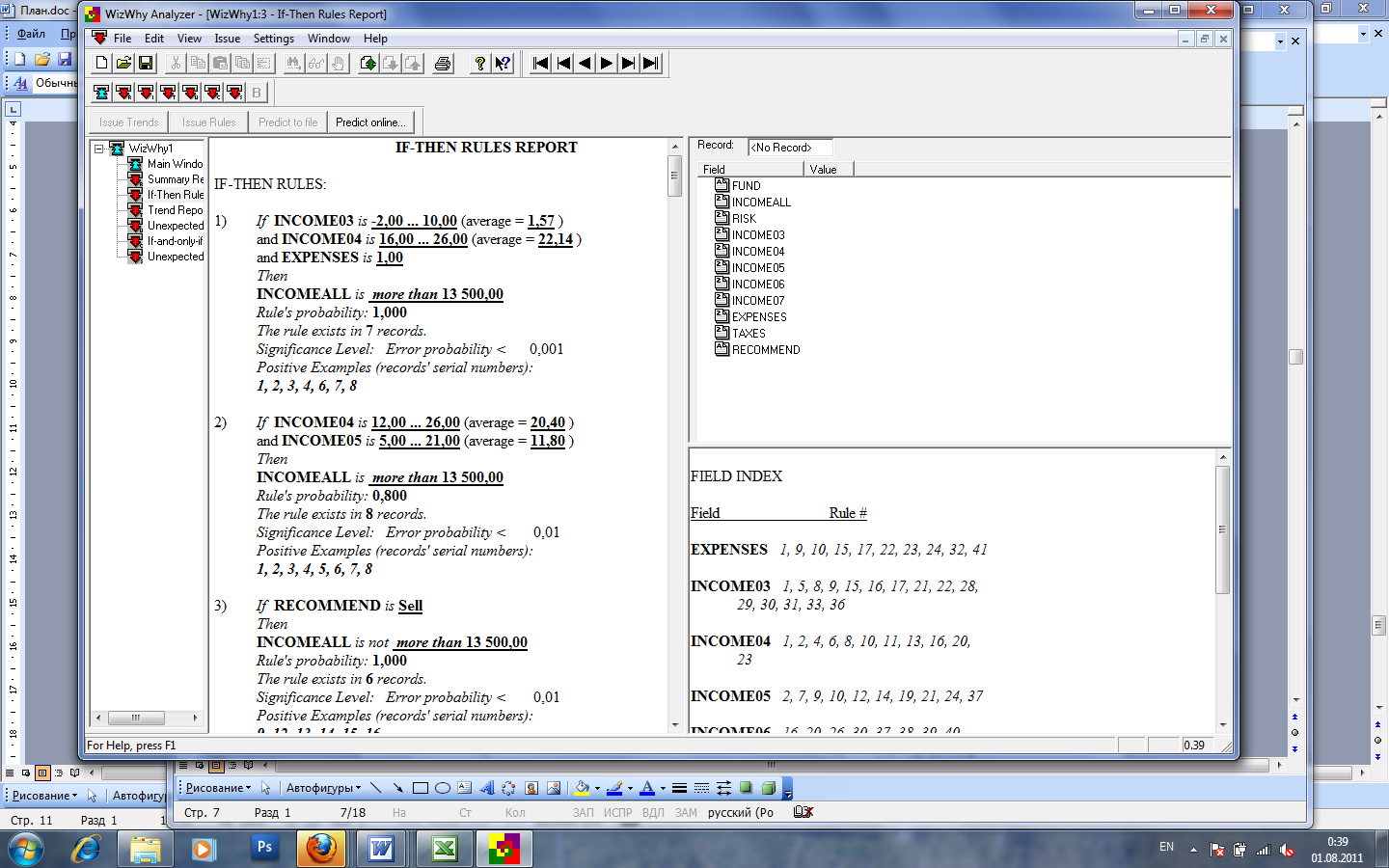Screen dimensions: 1389x868
Task: Click the Text Box icon in drawing toolbar
Action: tap(464, 788)
